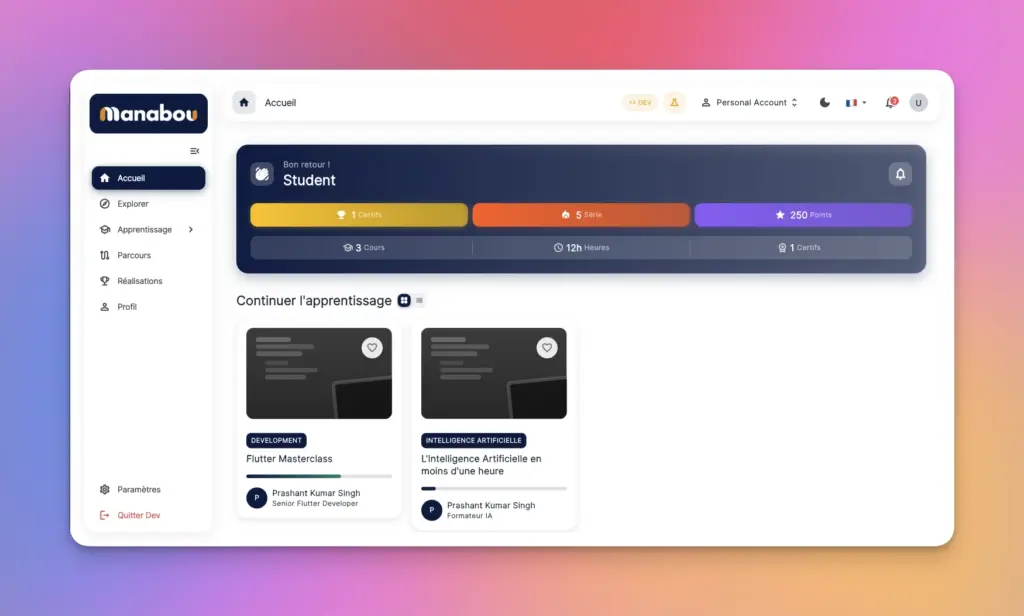Switch to grid view for courses
The width and height of the screenshot is (1024, 616).
[404, 300]
